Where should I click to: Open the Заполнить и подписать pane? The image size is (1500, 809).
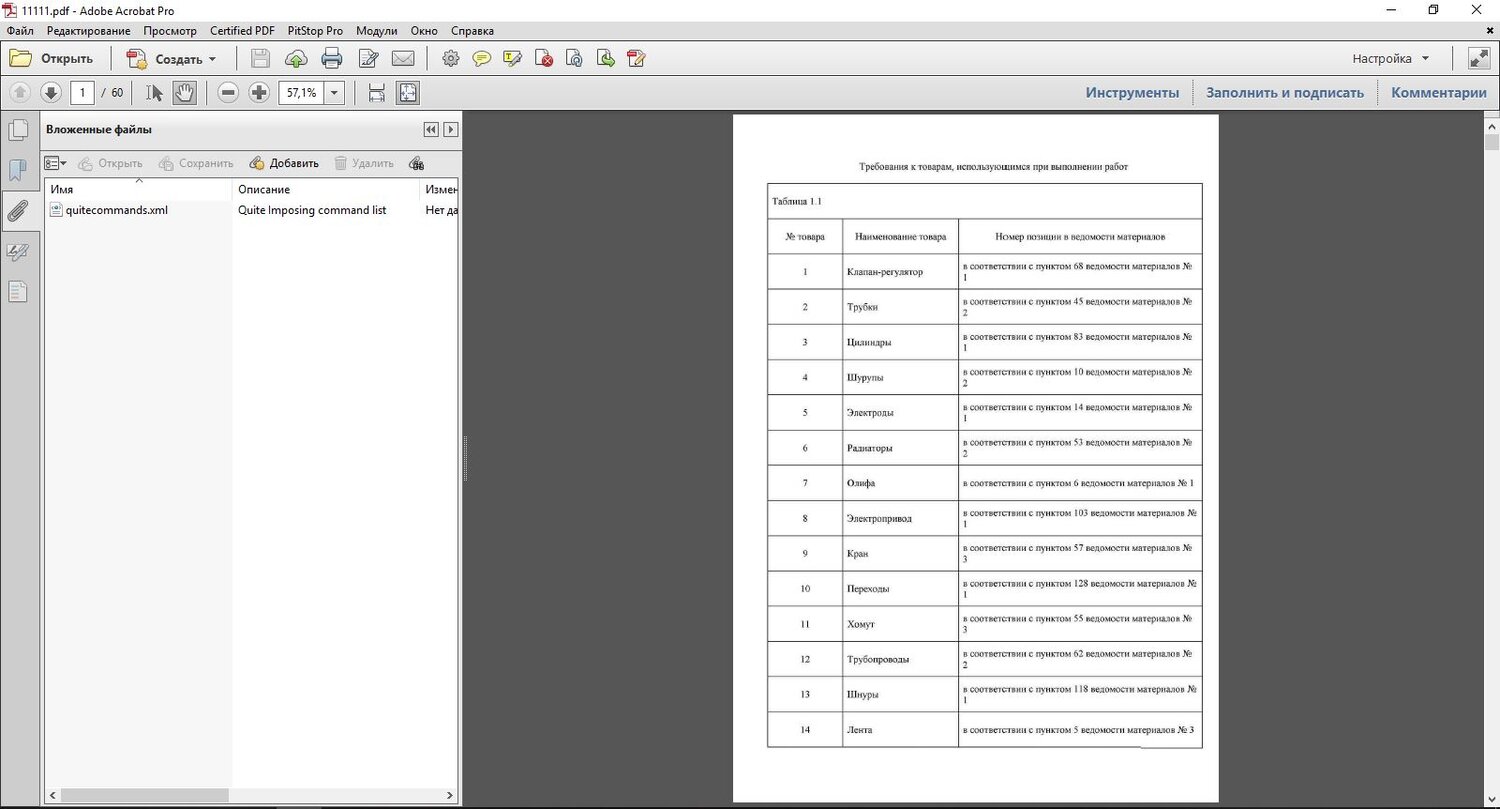(x=1285, y=93)
